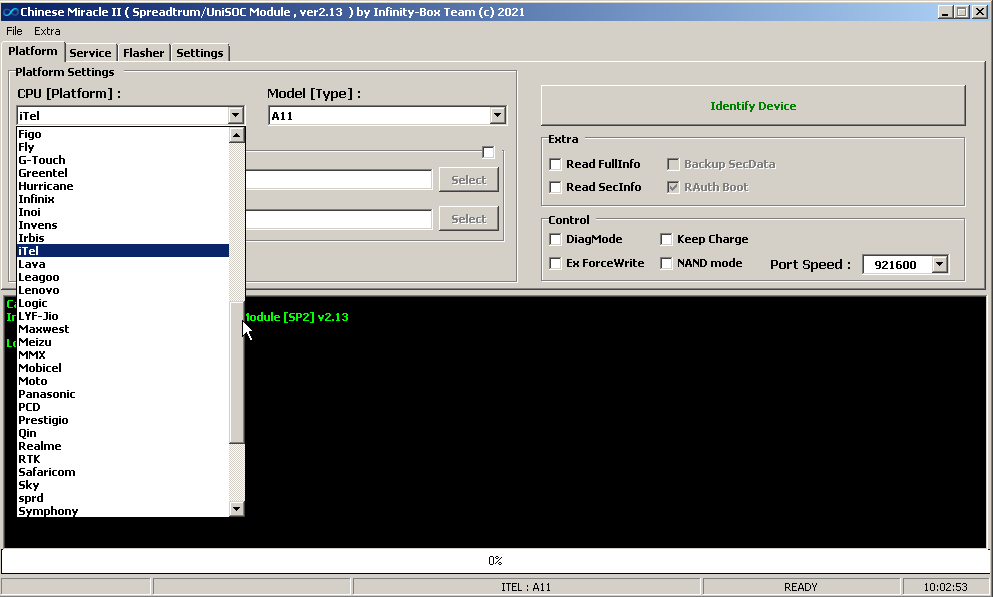Select Meizu from the platform list
993x597 pixels.
coord(123,342)
